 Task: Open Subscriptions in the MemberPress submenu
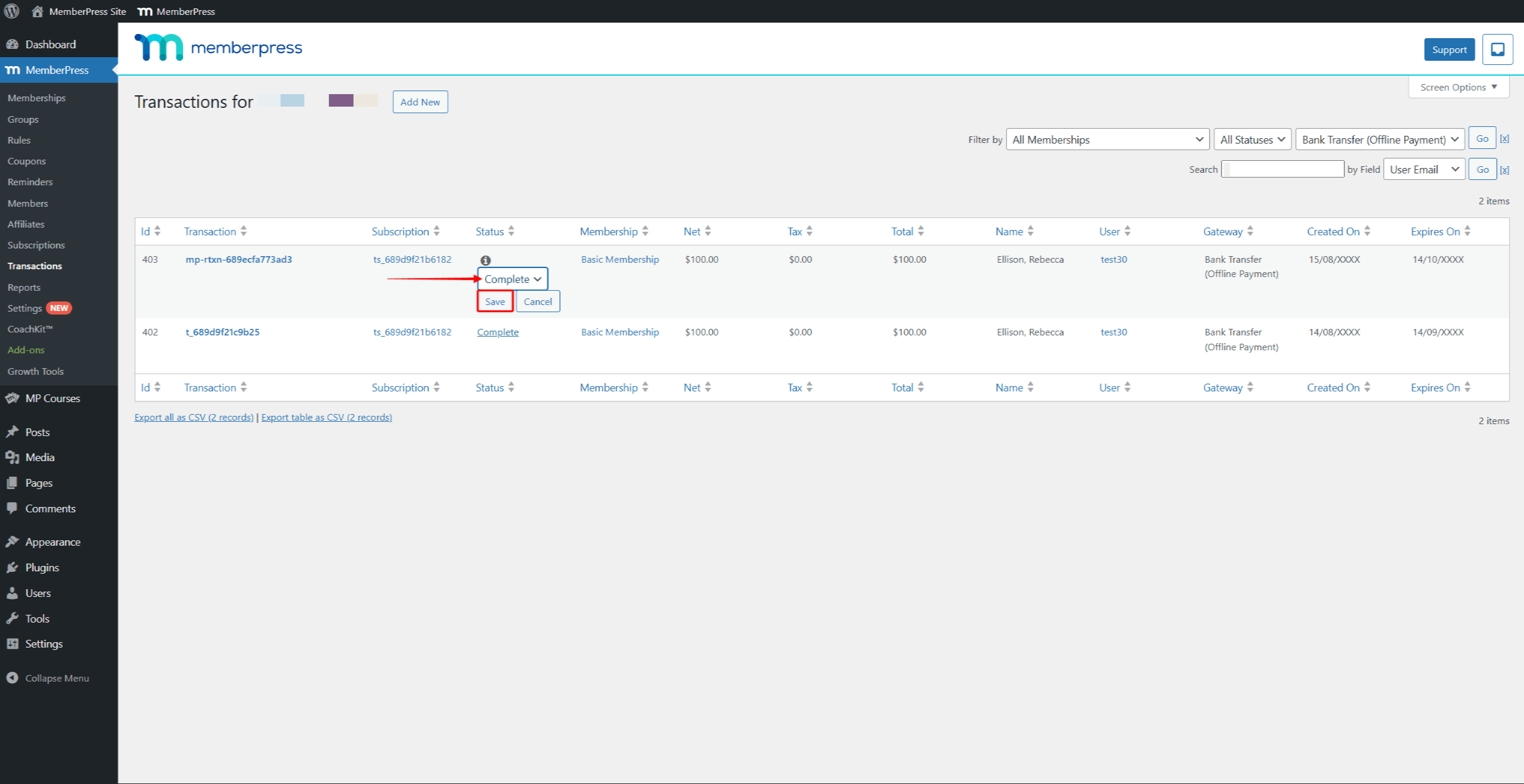pyautogui.click(x=36, y=245)
